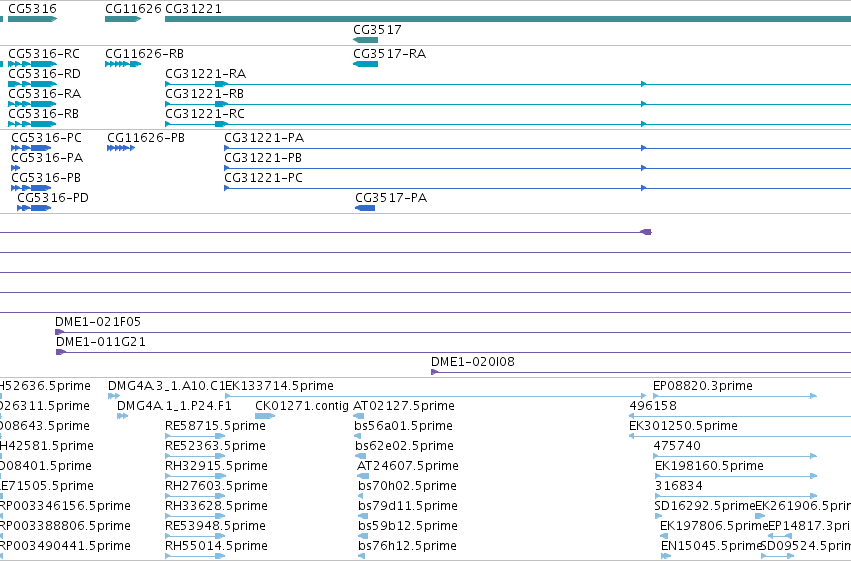Select EST RE53948.5prime
The height and width of the screenshot is (561, 851).
click(215, 526)
